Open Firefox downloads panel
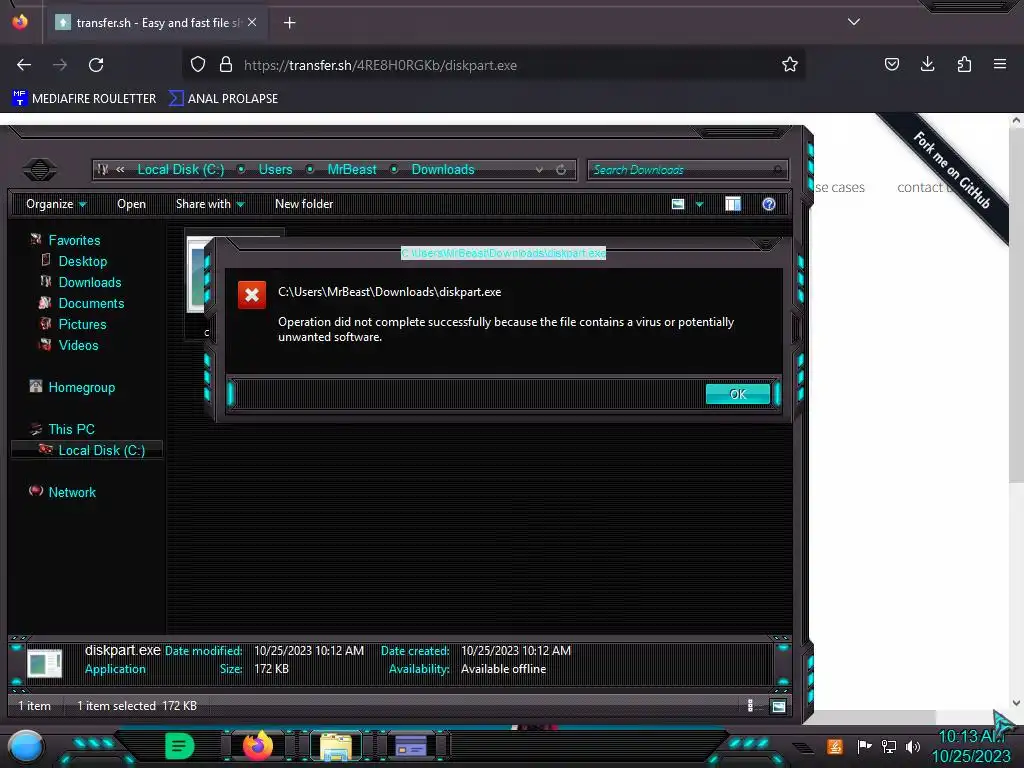 coord(927,64)
